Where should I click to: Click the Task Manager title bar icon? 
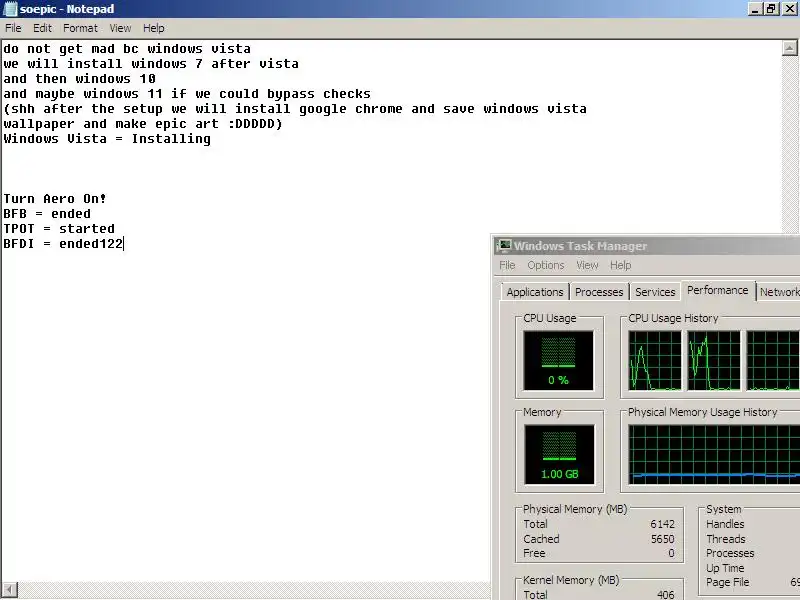(504, 246)
